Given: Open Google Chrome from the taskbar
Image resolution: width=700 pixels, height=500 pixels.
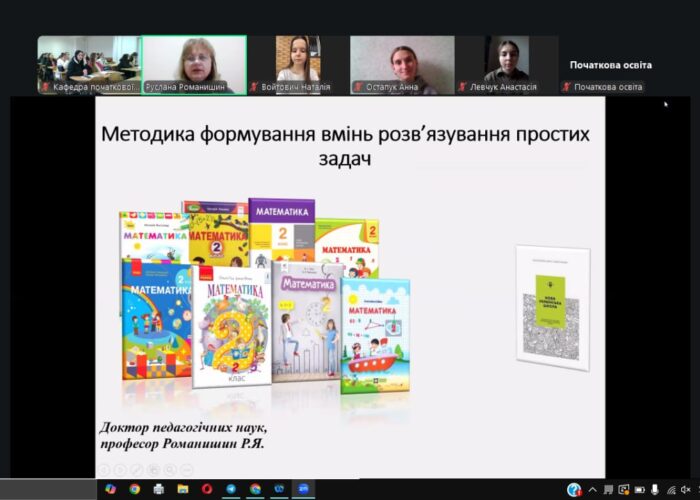Looking at the screenshot, I should (134, 489).
